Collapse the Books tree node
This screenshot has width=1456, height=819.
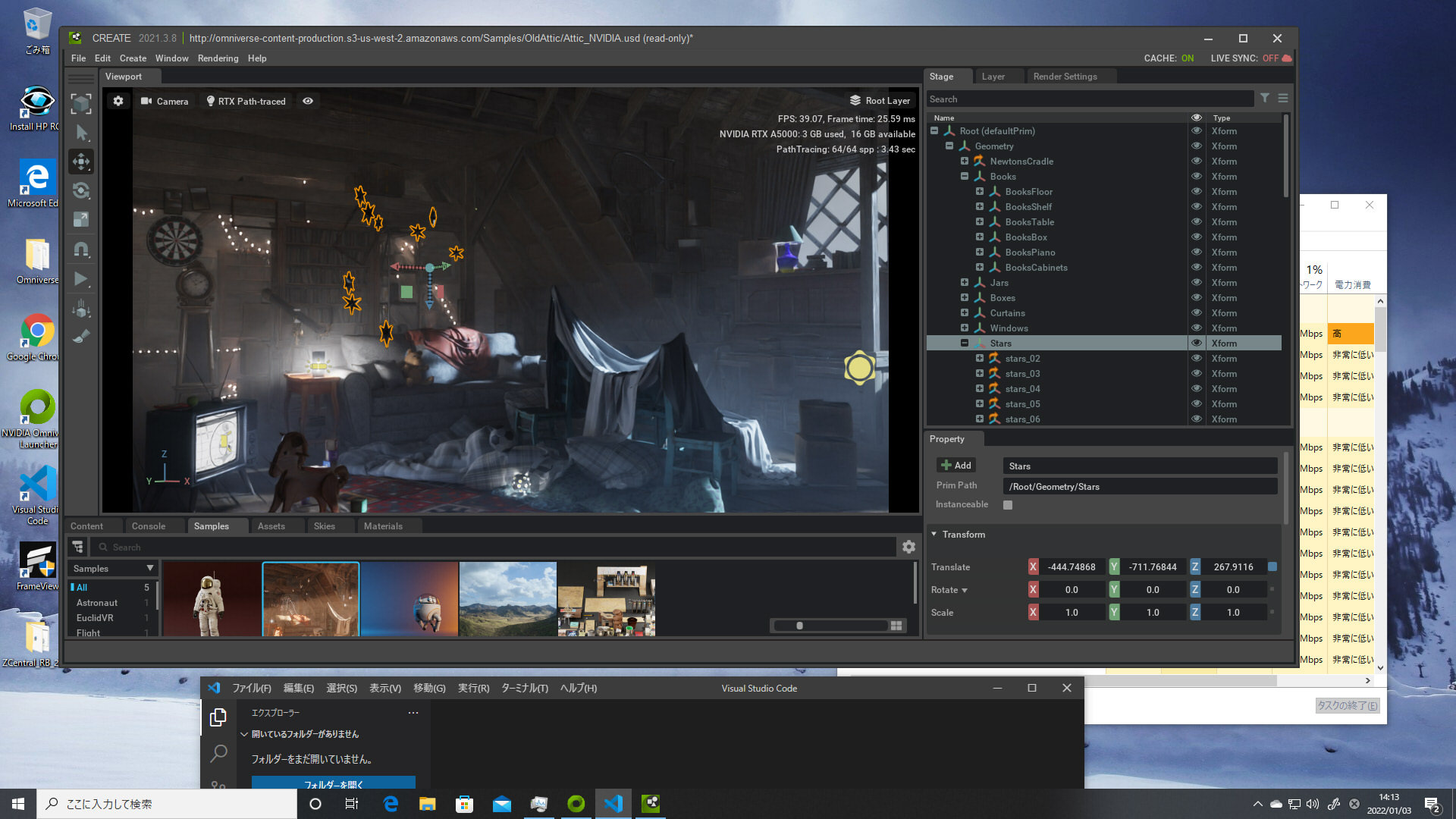pyautogui.click(x=965, y=176)
